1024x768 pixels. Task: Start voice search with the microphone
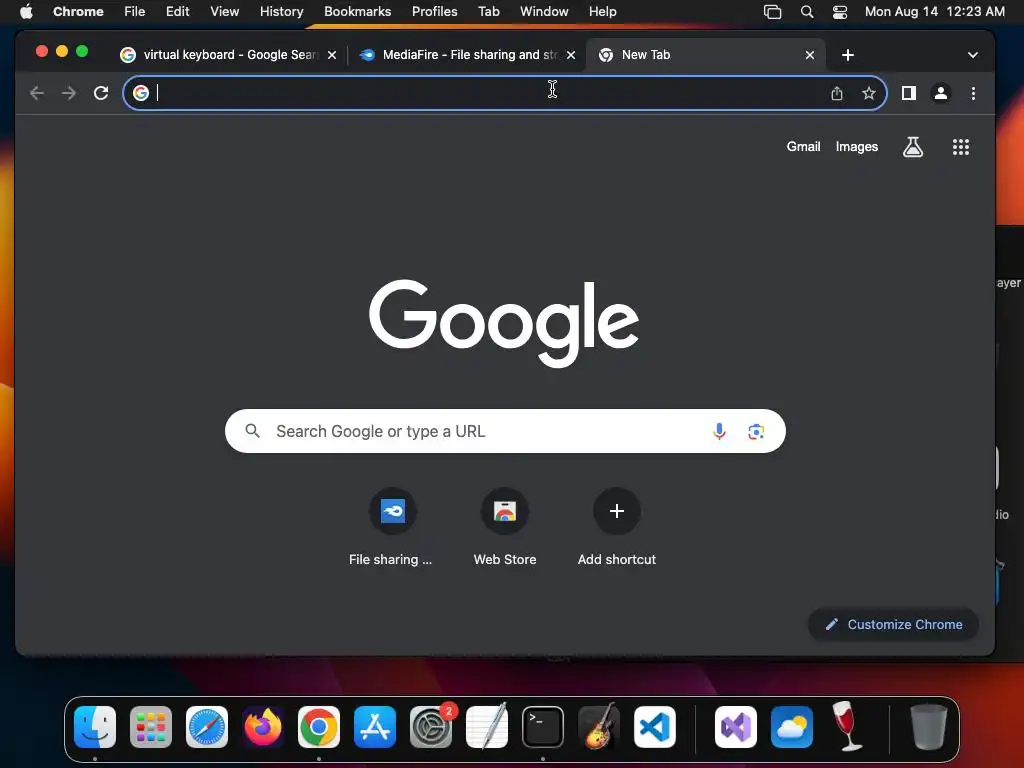tap(719, 431)
